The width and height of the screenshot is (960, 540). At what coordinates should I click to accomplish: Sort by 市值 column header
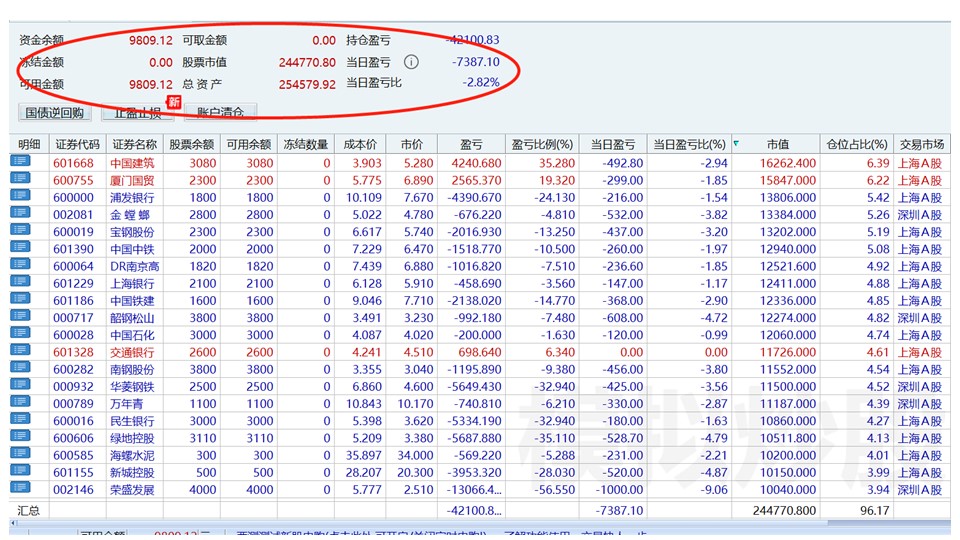point(778,144)
